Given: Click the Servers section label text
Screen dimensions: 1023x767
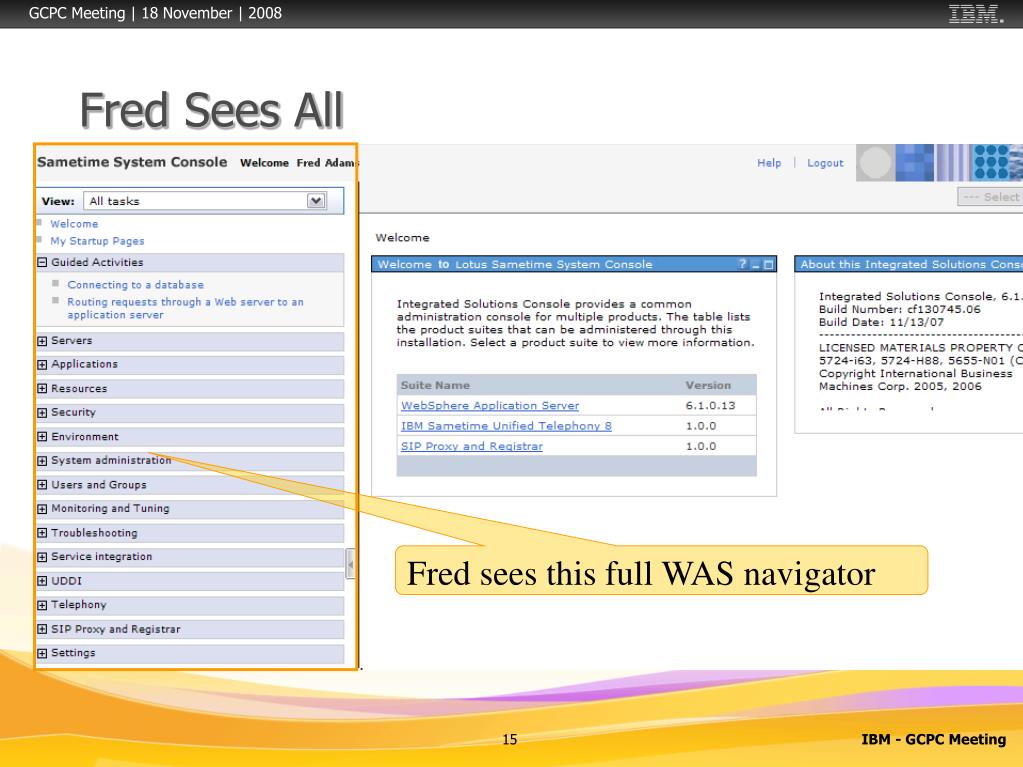Looking at the screenshot, I should 72,340.
